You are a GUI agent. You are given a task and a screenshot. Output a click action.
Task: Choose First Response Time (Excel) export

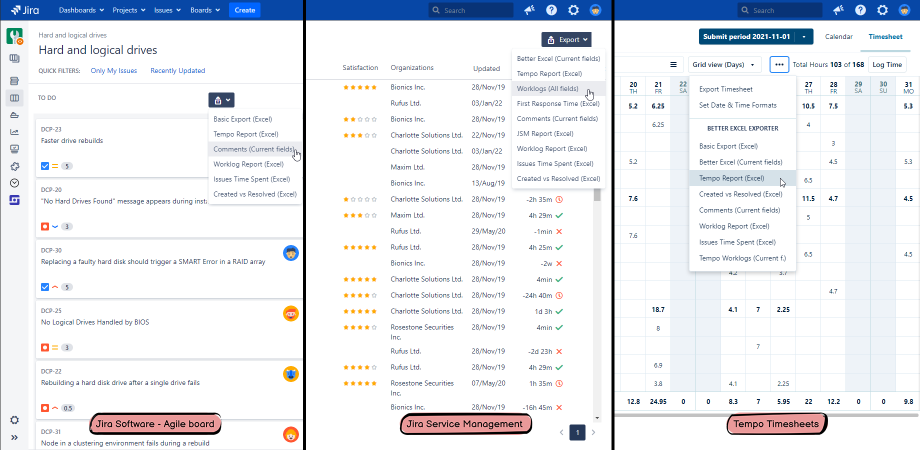coord(558,103)
